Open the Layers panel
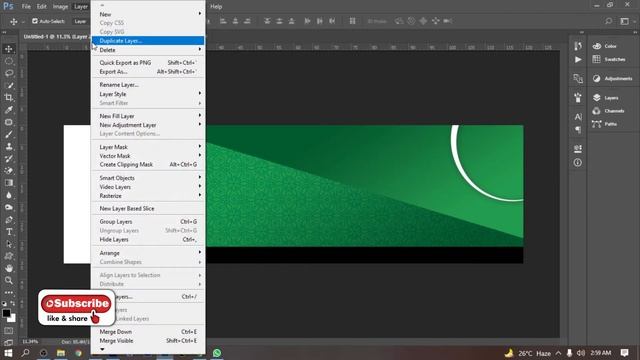Image resolution: width=640 pixels, height=360 pixels. 606,98
